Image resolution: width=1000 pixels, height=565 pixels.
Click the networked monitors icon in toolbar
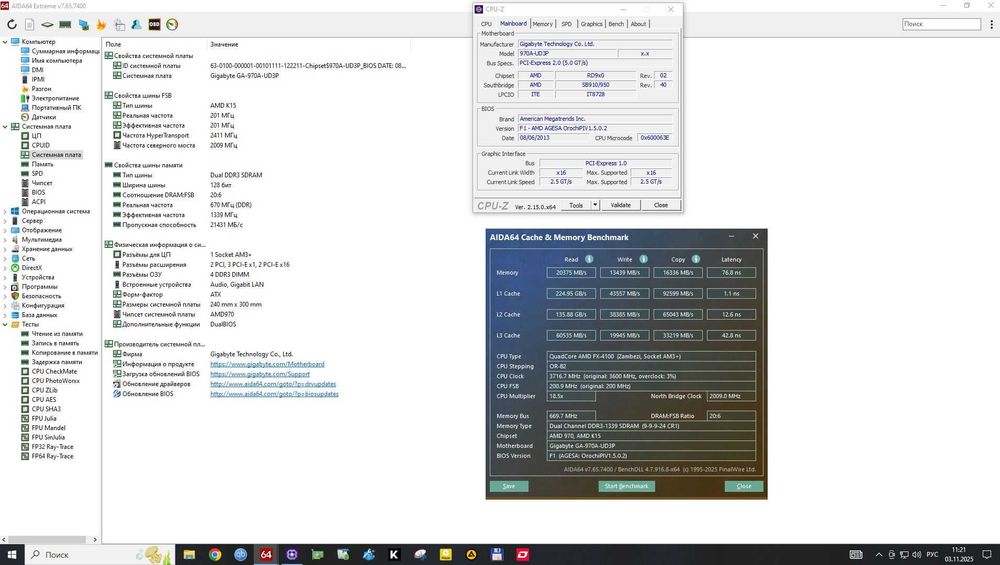[x=84, y=24]
